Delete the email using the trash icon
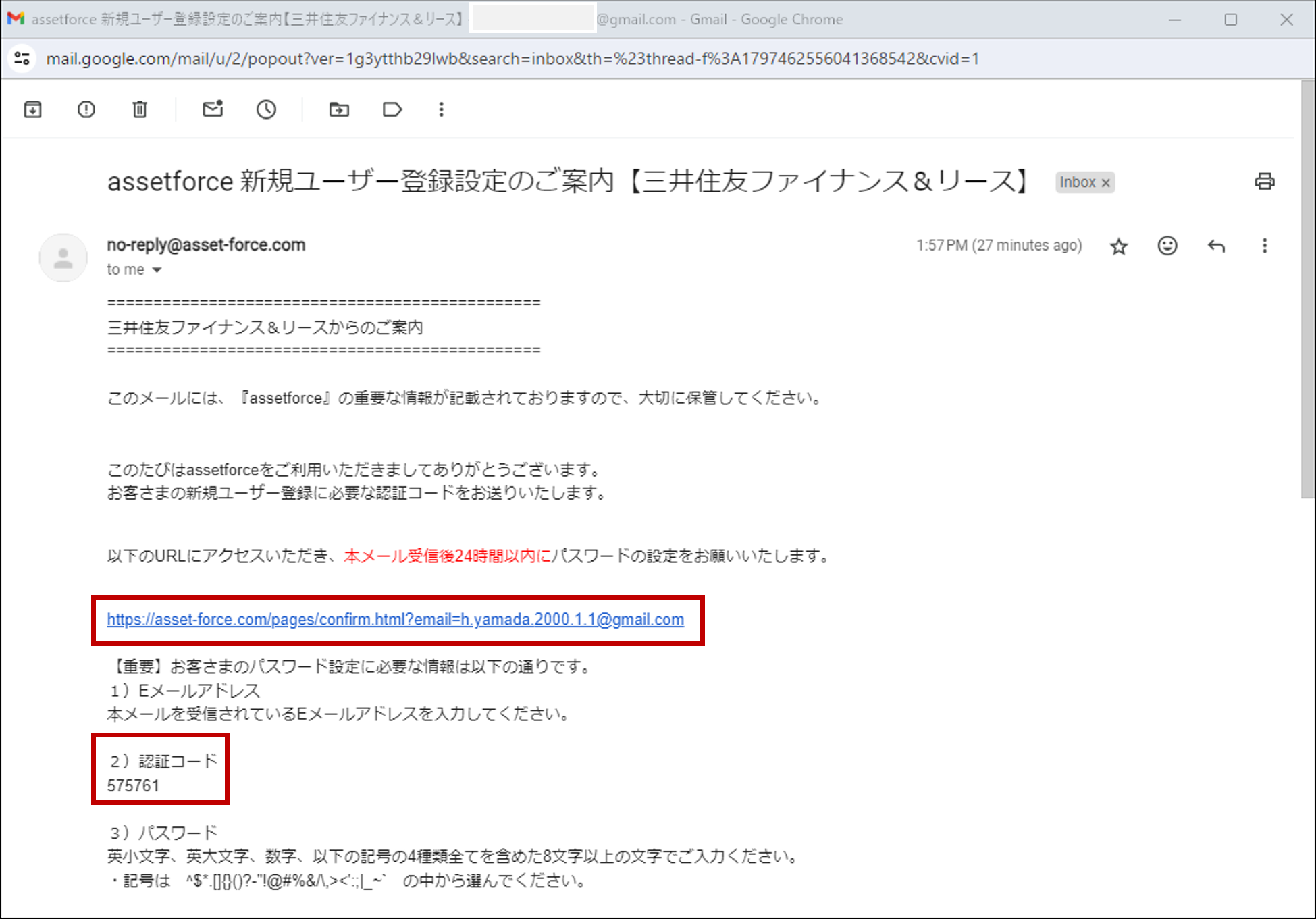The width and height of the screenshot is (1316, 919). coord(140,109)
